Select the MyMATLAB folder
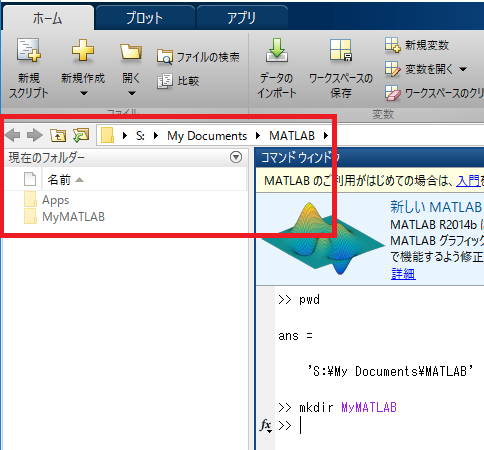Viewport: 484px width, 450px height. click(x=64, y=217)
